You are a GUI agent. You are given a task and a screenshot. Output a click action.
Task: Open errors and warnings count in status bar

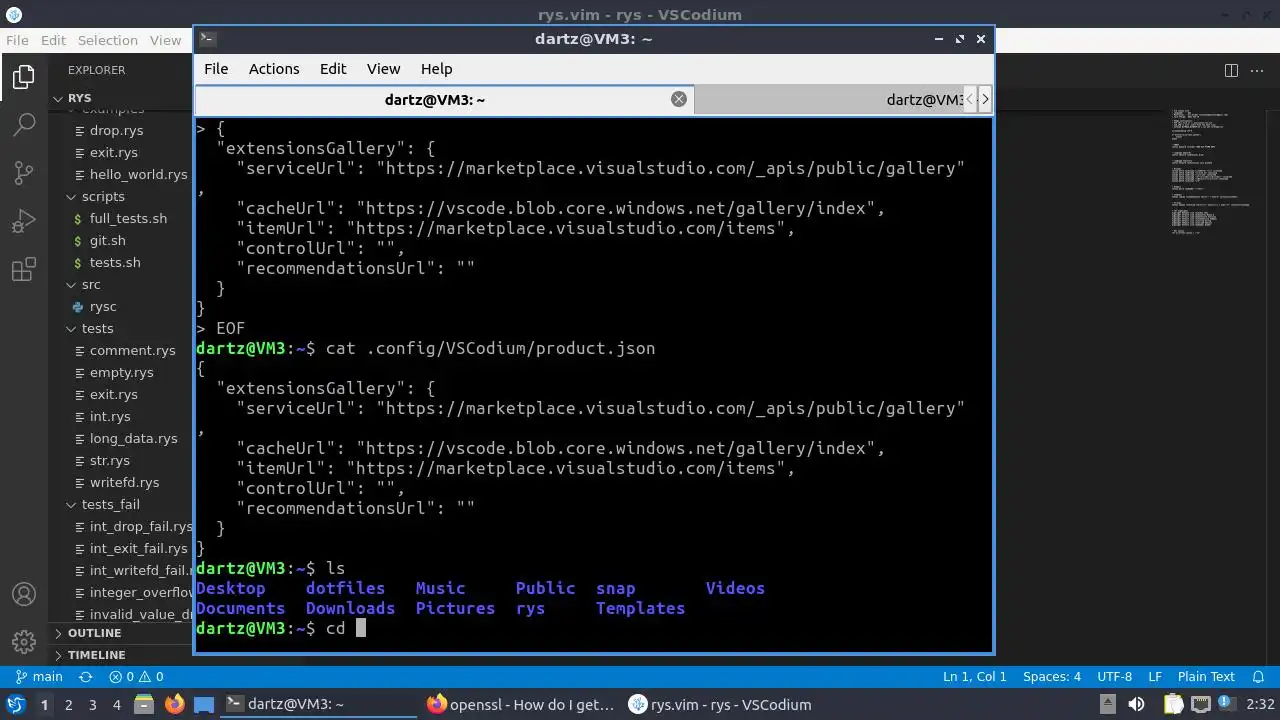[136, 677]
